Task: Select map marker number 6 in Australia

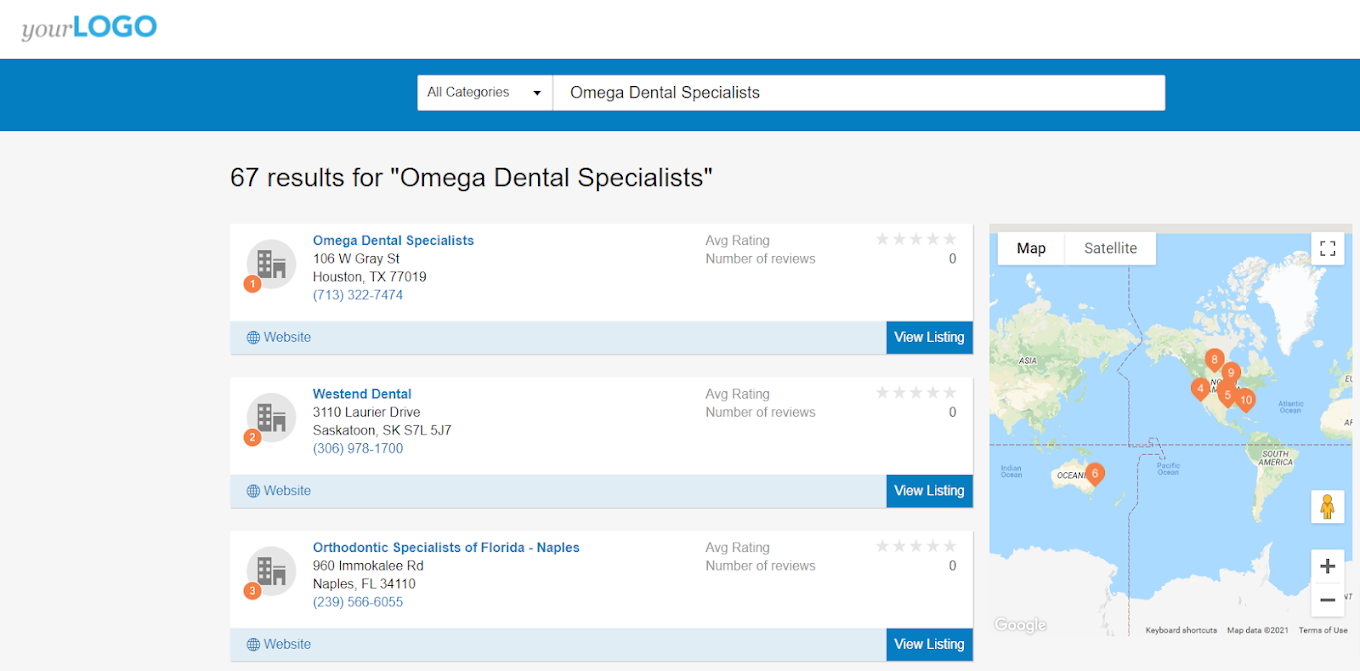Action: coord(1095,474)
